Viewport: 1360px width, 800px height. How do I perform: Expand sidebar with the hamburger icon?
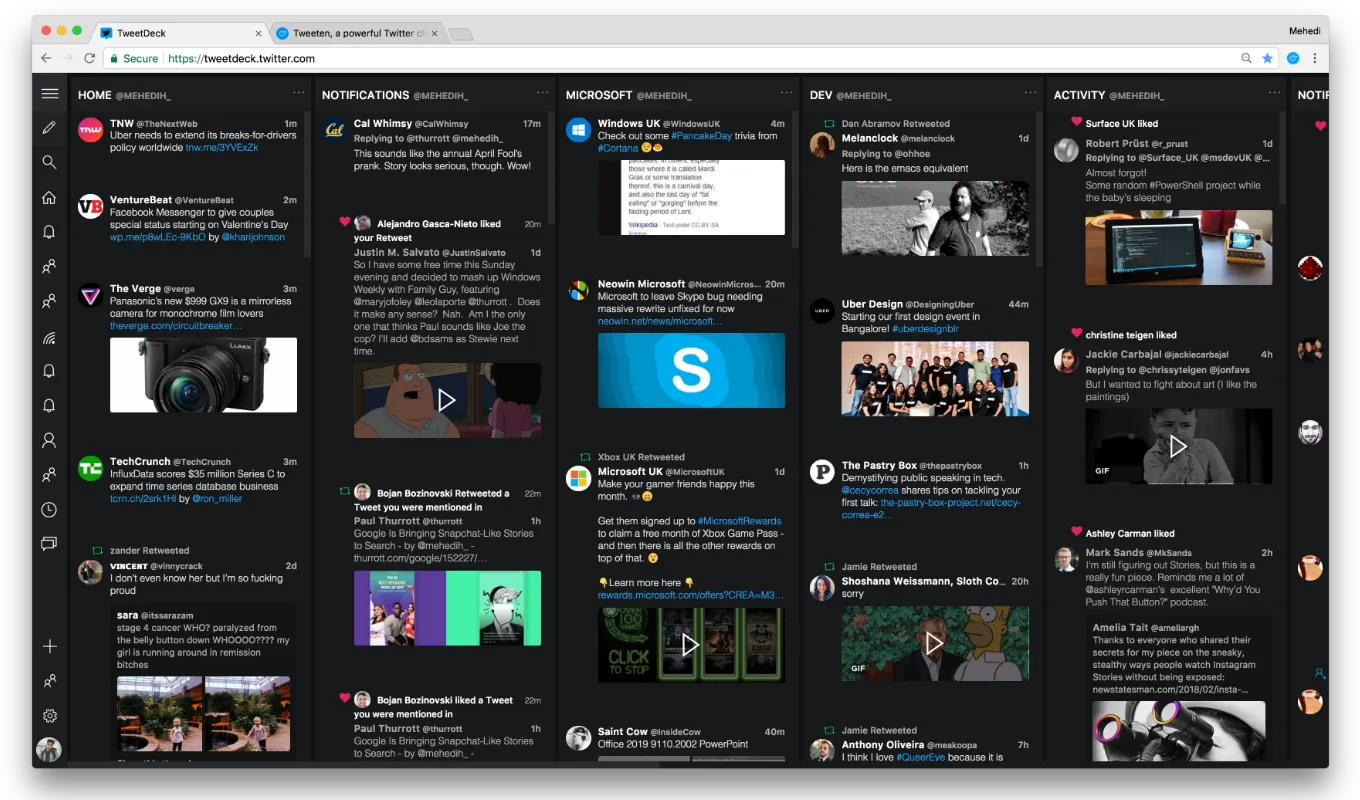(x=49, y=94)
